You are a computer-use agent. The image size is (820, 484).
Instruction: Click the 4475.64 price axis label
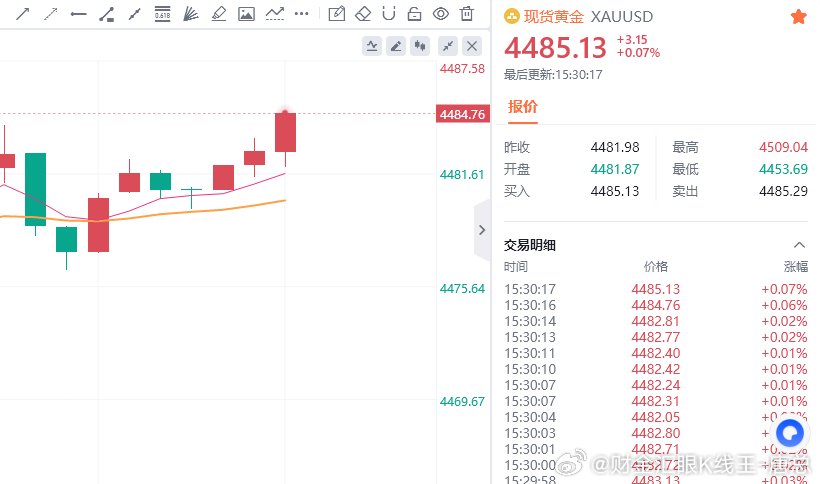click(x=462, y=289)
